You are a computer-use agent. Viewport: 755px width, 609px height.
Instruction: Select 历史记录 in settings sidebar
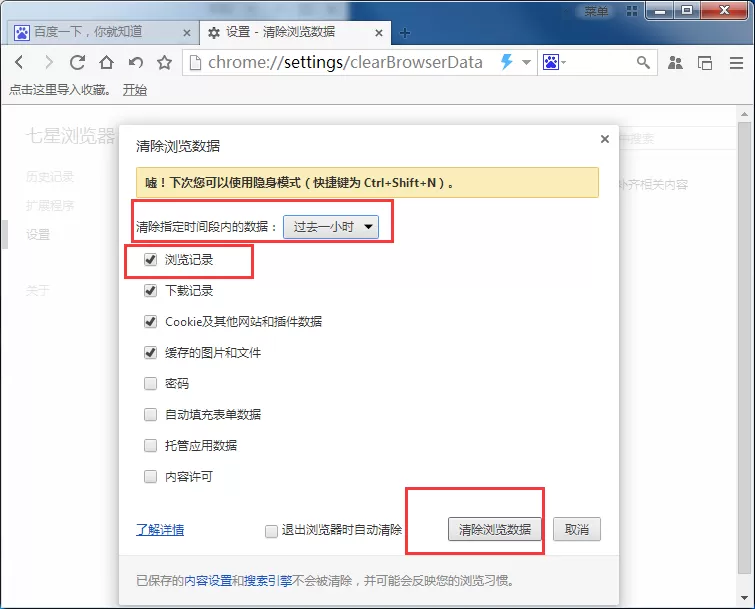click(50, 177)
